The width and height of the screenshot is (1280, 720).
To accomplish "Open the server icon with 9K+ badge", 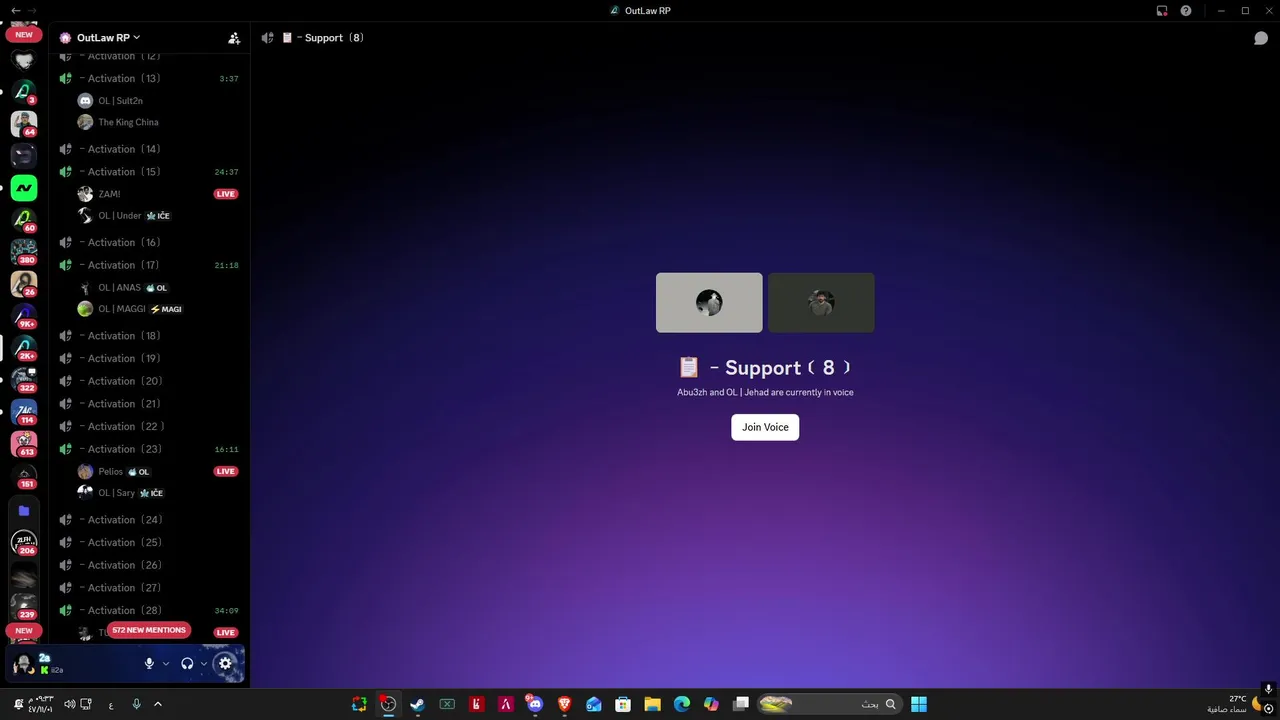I will 24,315.
